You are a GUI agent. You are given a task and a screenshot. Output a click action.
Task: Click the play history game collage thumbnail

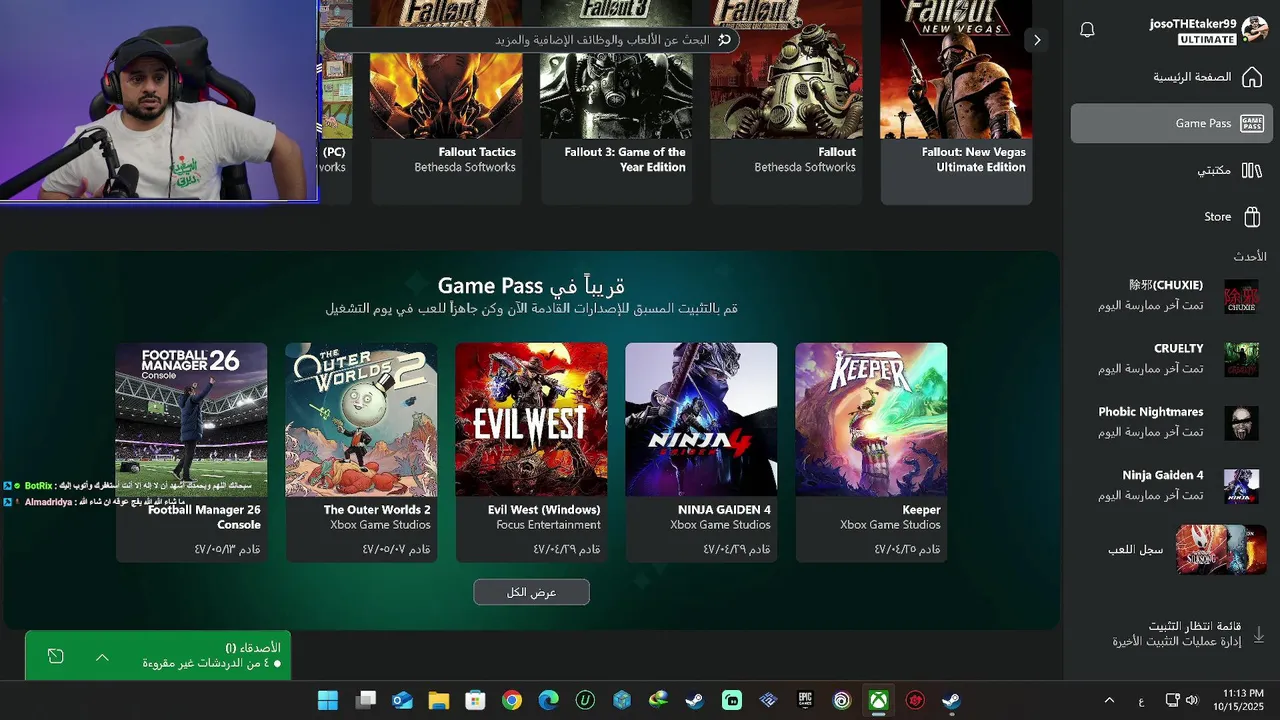1221,550
